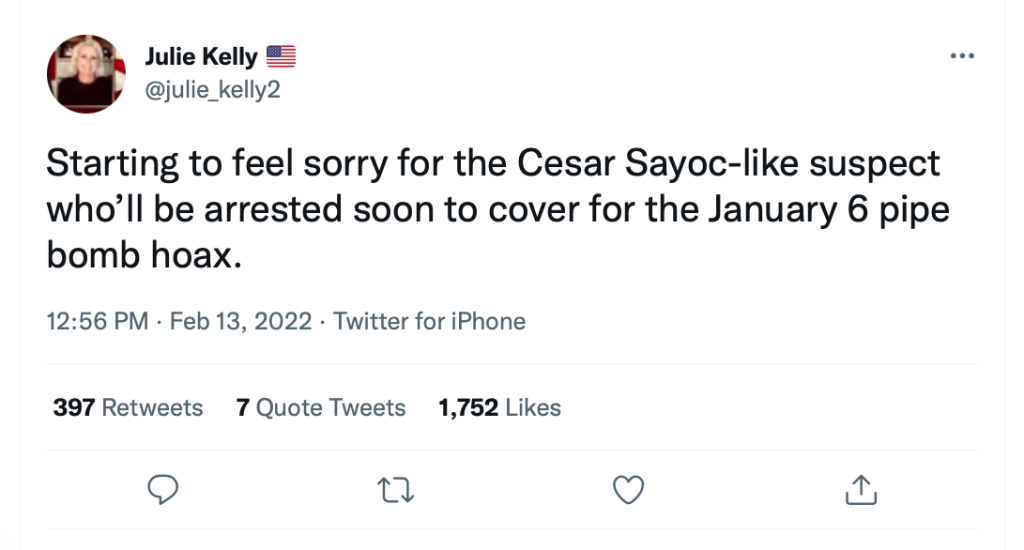Click the 12:56 PM timestamp
The height and width of the screenshot is (550, 1024).
[x=97, y=321]
